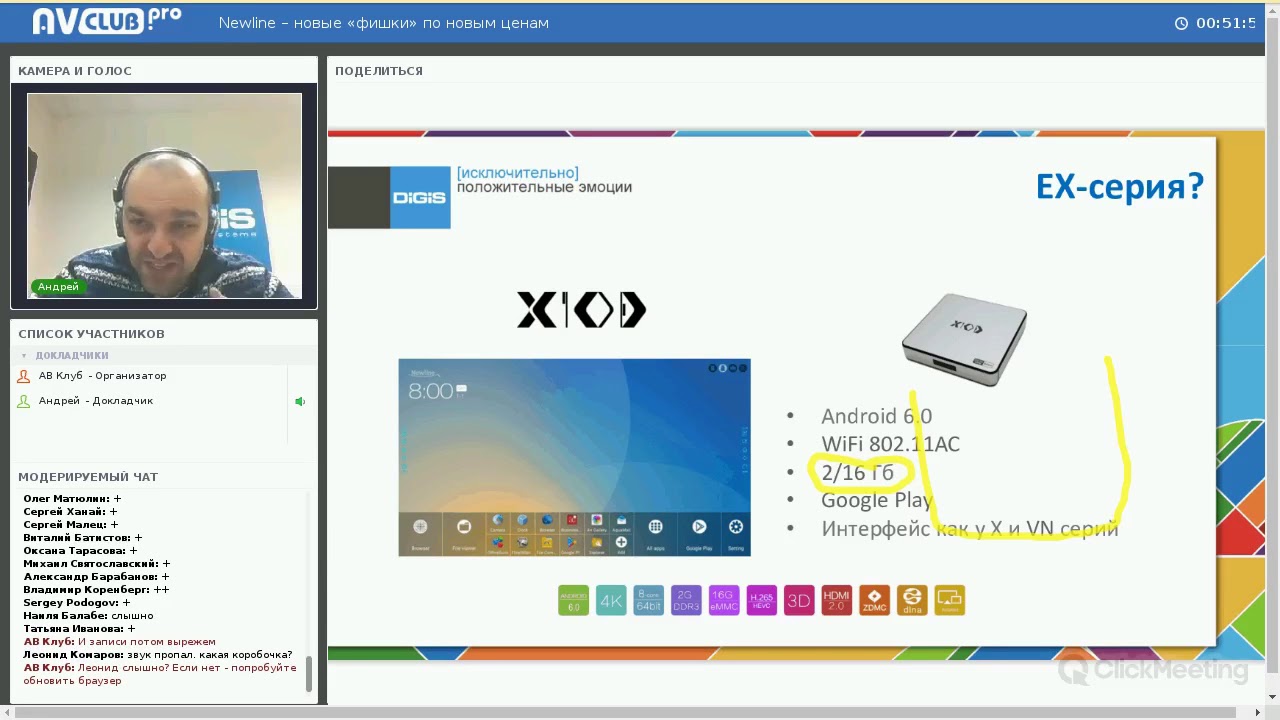Click the chat message from Александр Барабанов
This screenshot has height=720, width=1280.
point(96,577)
